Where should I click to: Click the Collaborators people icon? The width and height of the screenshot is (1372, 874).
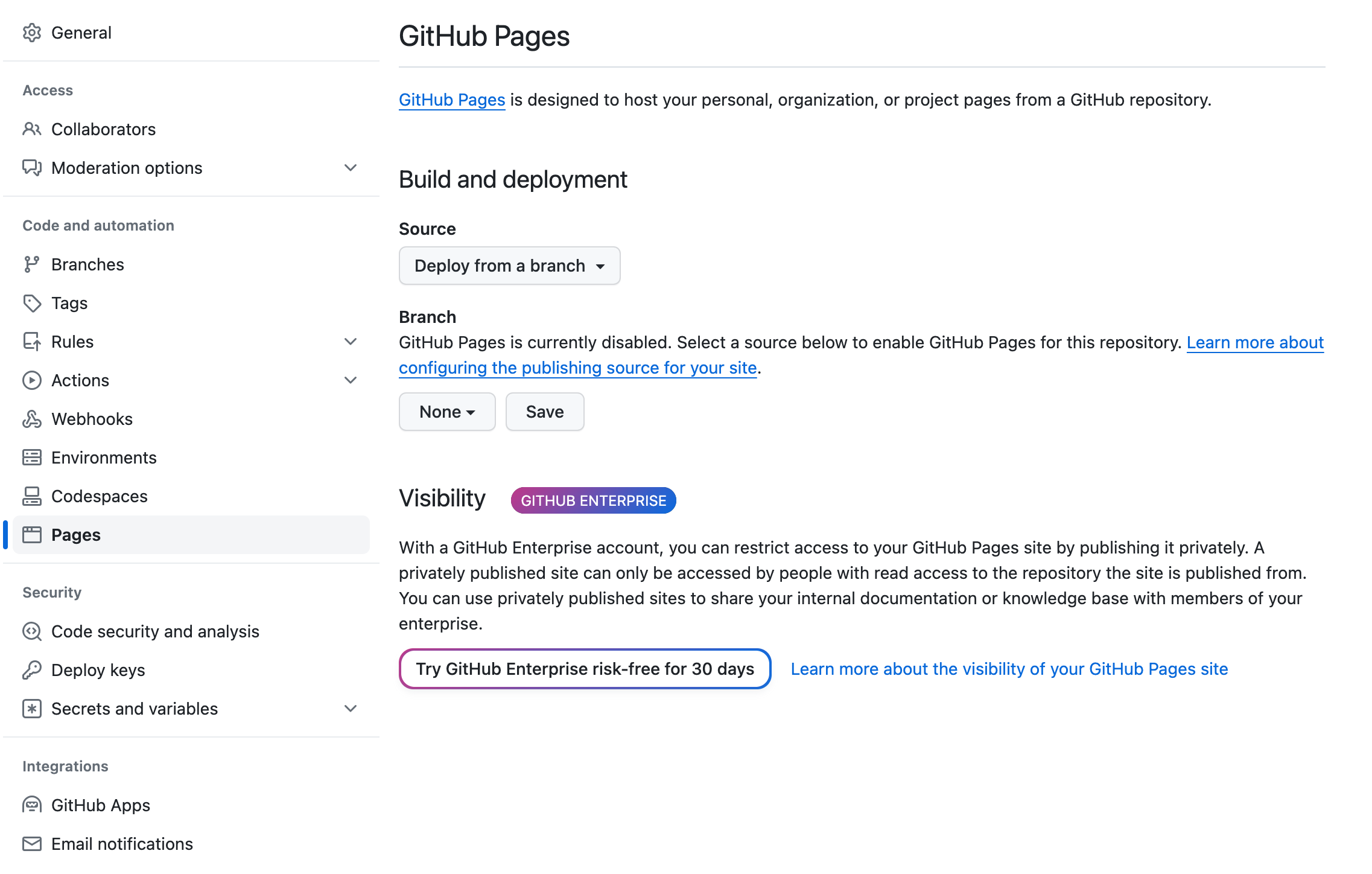(32, 129)
